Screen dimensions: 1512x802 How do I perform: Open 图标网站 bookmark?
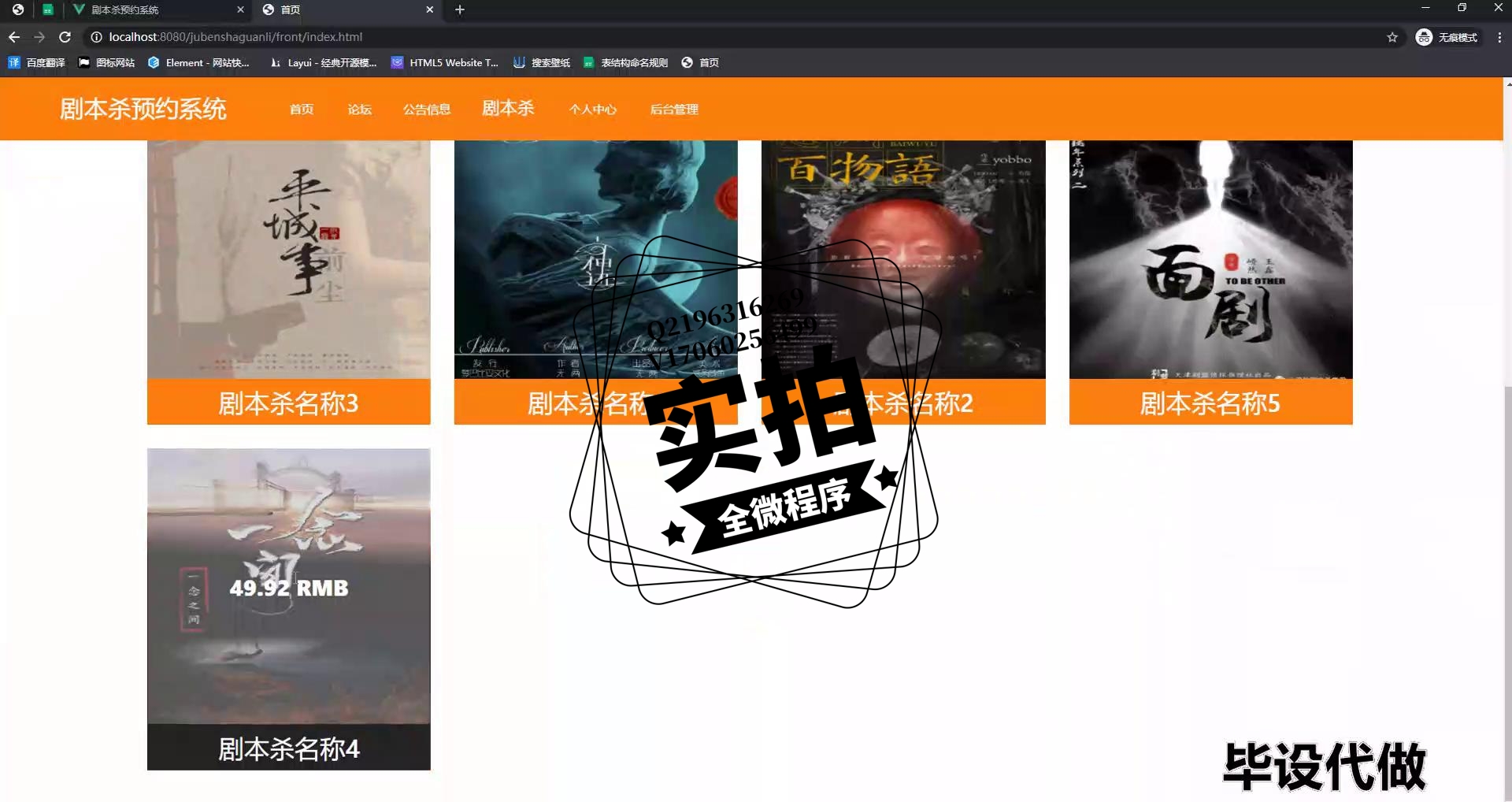coord(106,62)
